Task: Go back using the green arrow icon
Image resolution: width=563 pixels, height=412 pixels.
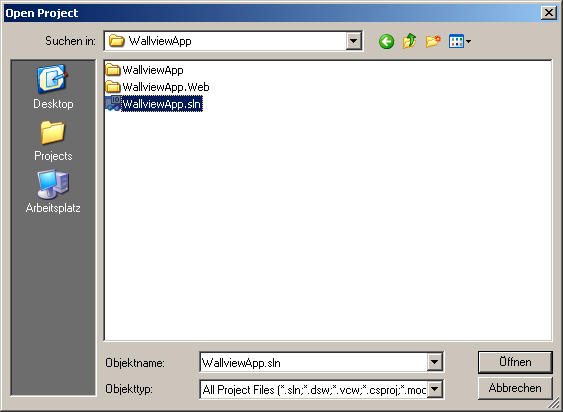Action: (386, 42)
